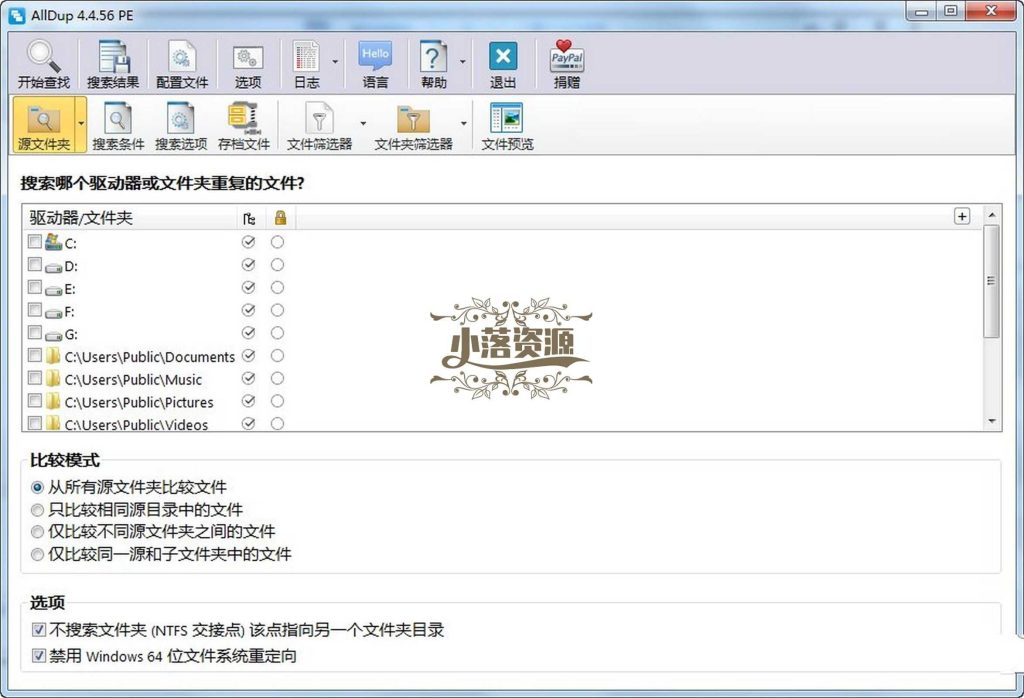Click the G: drive disk icon
This screenshot has height=698, width=1024.
[x=54, y=335]
